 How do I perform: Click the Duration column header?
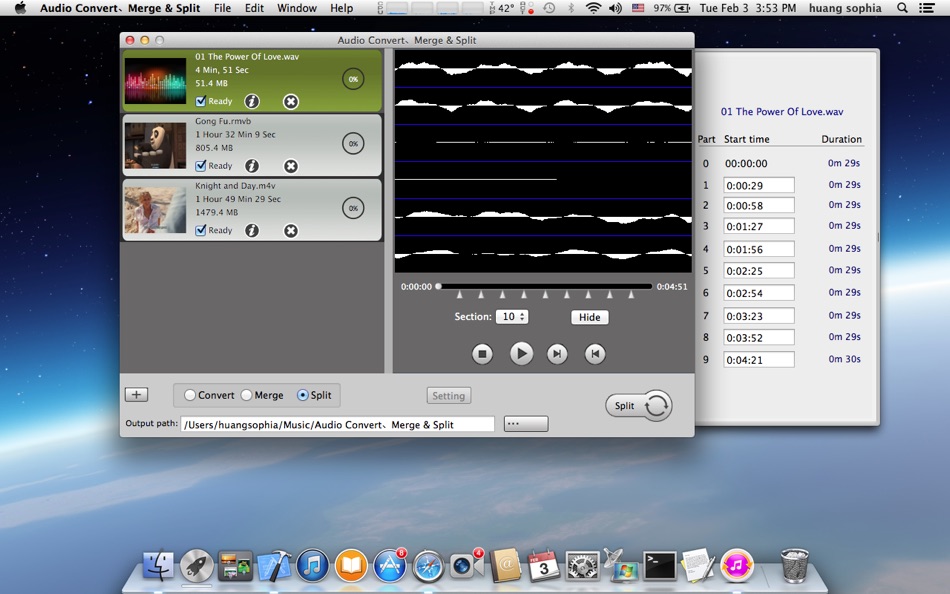pos(842,139)
